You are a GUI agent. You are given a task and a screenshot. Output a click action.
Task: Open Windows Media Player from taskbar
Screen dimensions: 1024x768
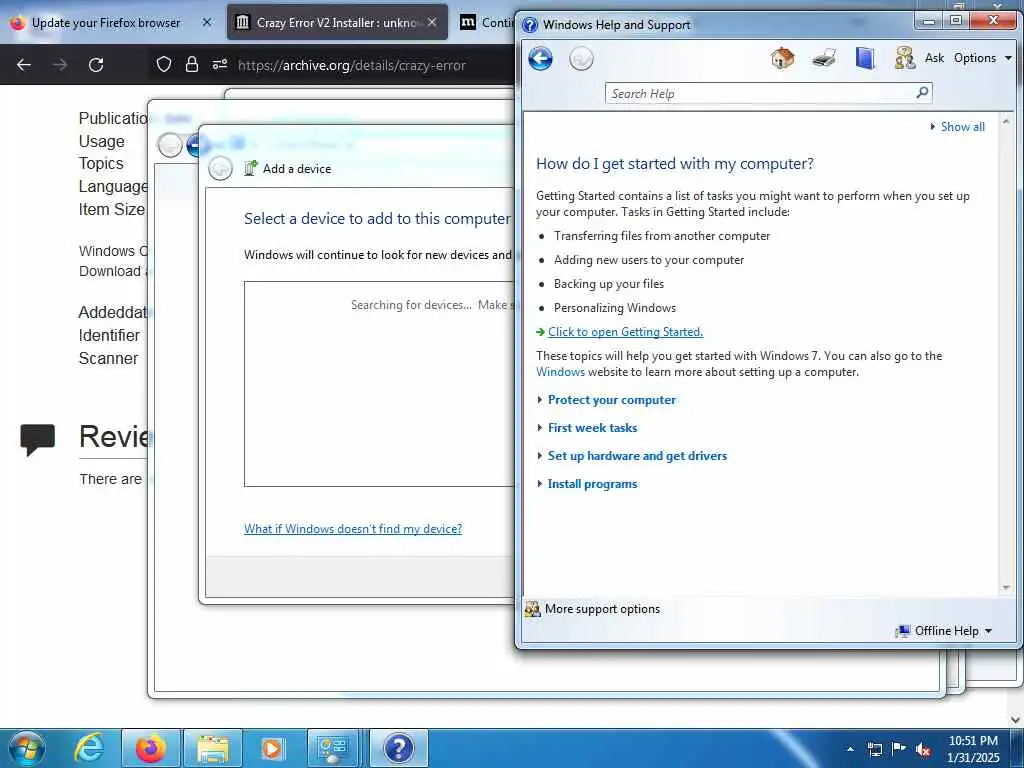[272, 748]
